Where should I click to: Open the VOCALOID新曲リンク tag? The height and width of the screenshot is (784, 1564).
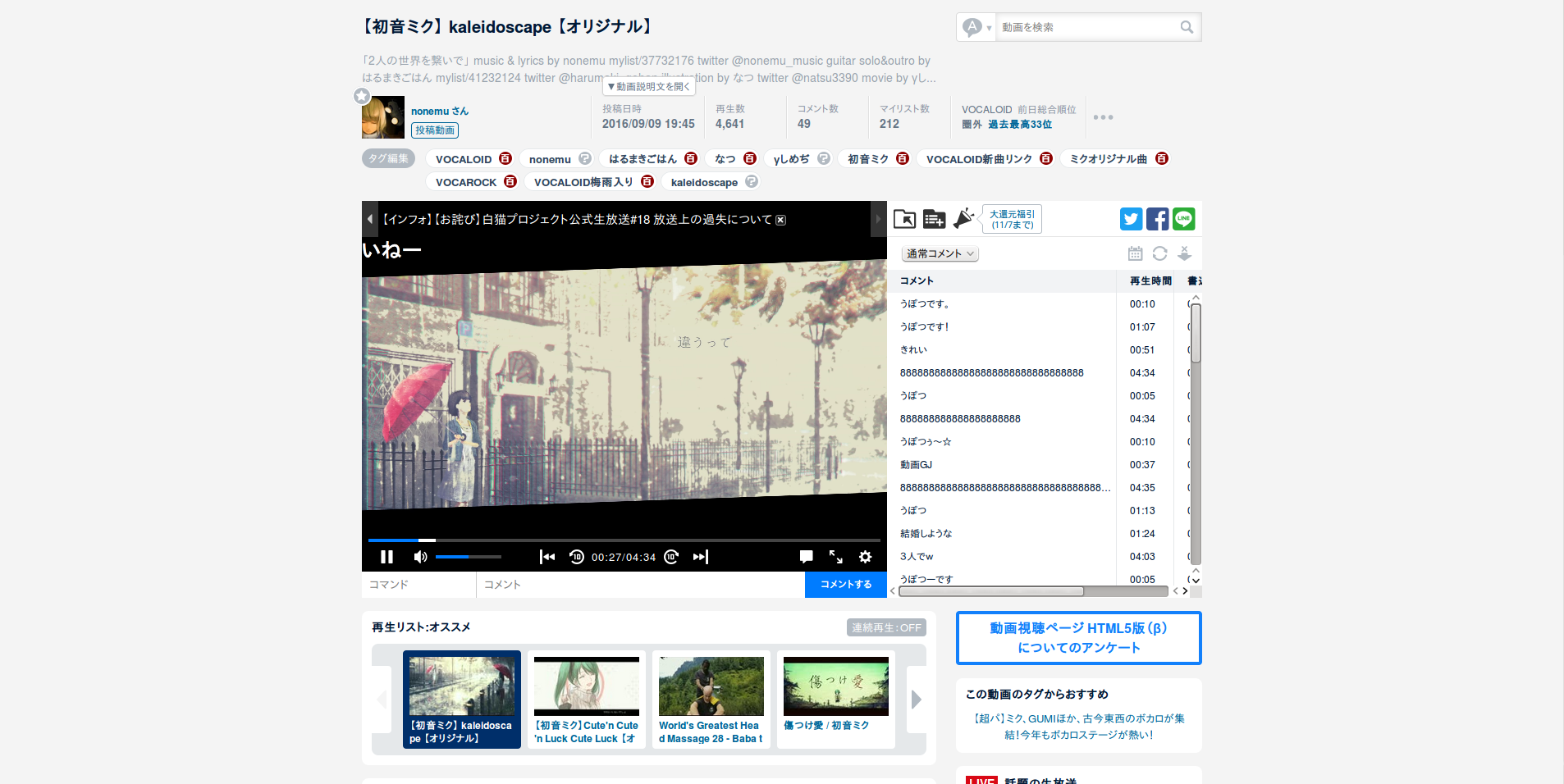[x=979, y=159]
